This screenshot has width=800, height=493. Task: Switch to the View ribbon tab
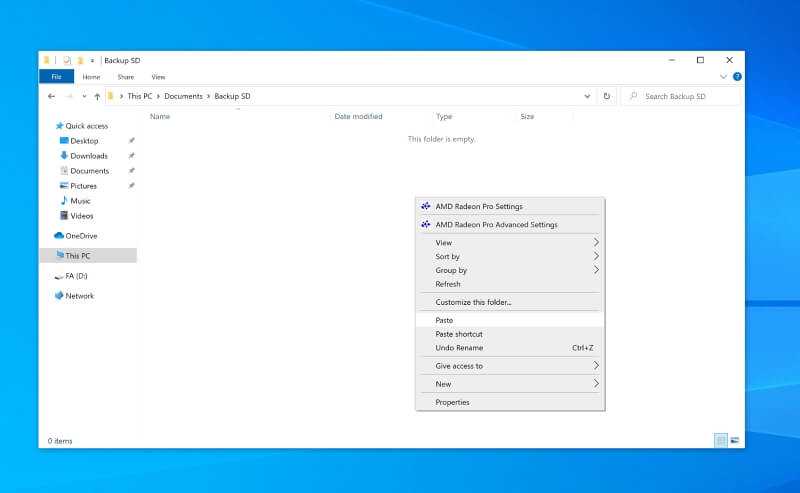158,77
